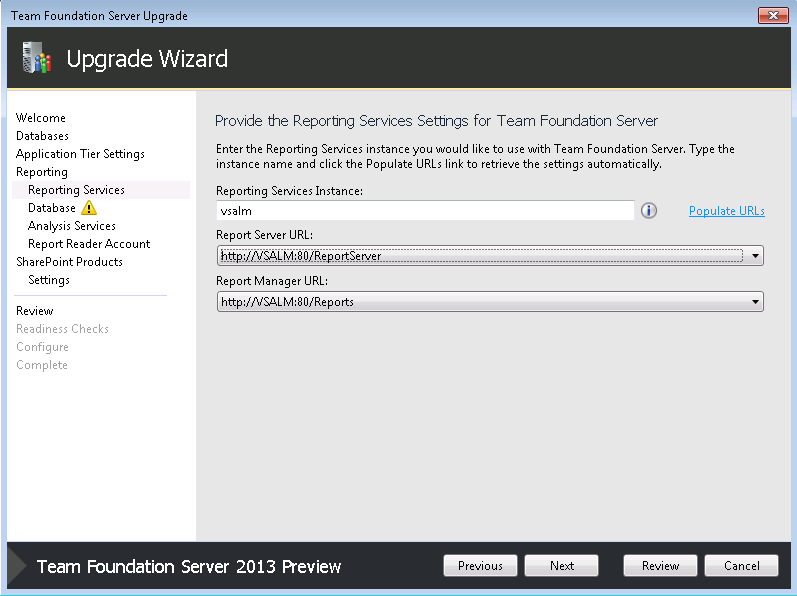Click the warning icon next to Database
The width and height of the screenshot is (797, 596).
pyautogui.click(x=89, y=208)
